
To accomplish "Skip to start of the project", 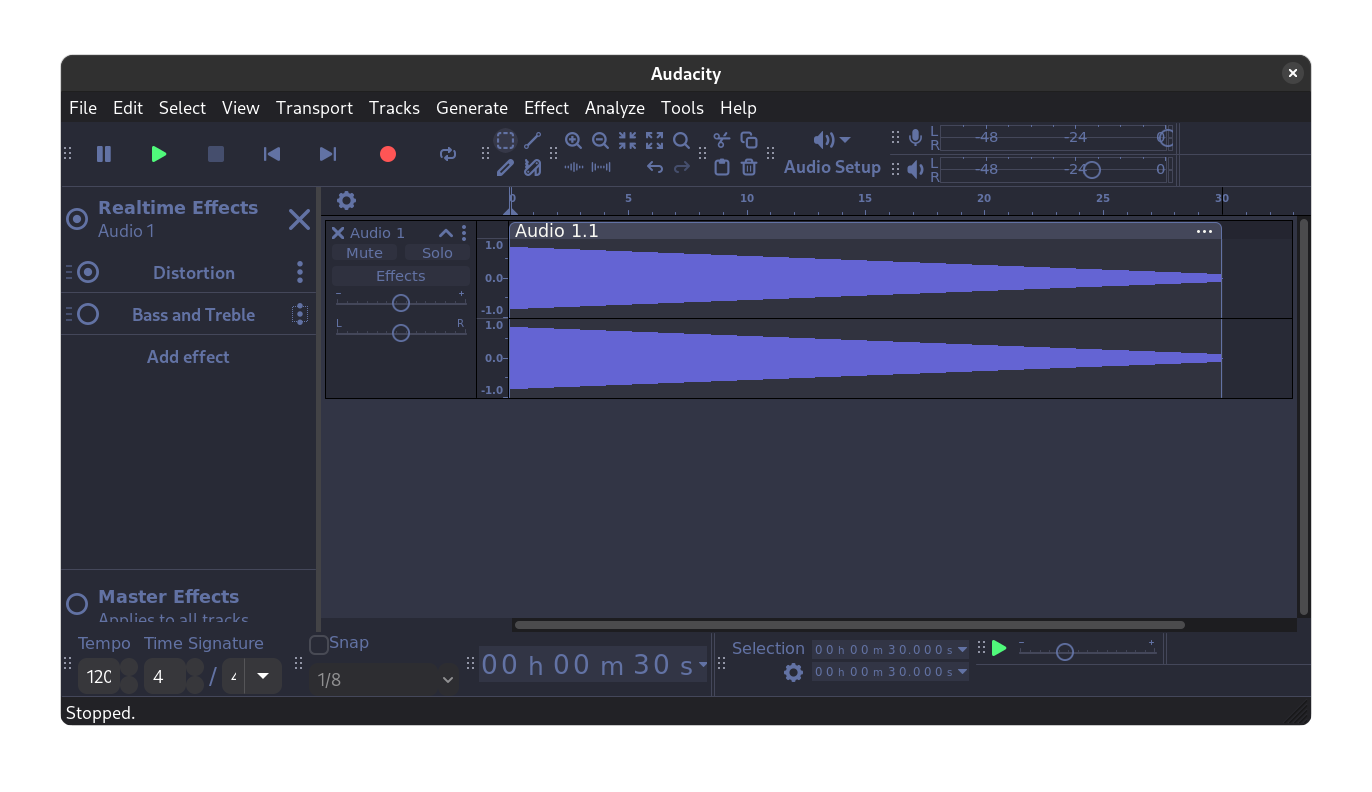I will pos(271,154).
